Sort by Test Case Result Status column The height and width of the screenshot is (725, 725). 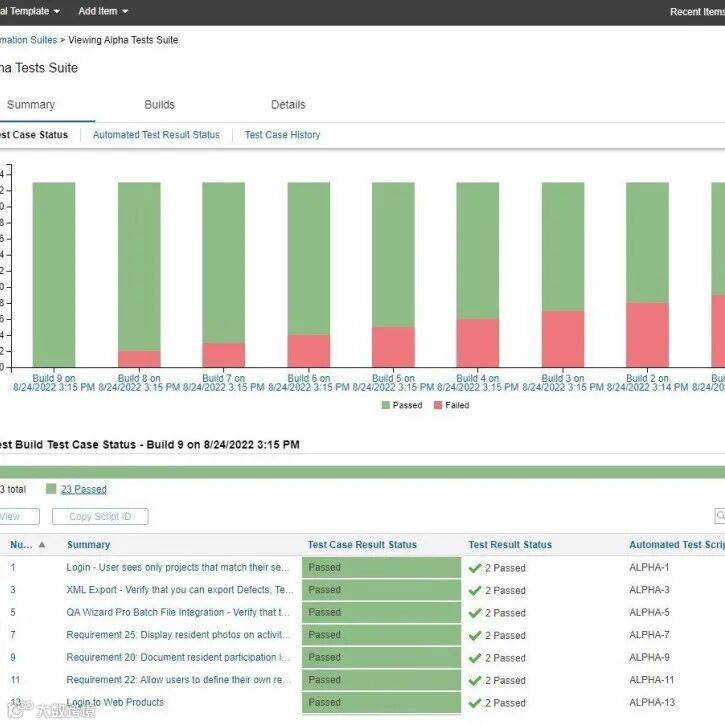click(362, 545)
